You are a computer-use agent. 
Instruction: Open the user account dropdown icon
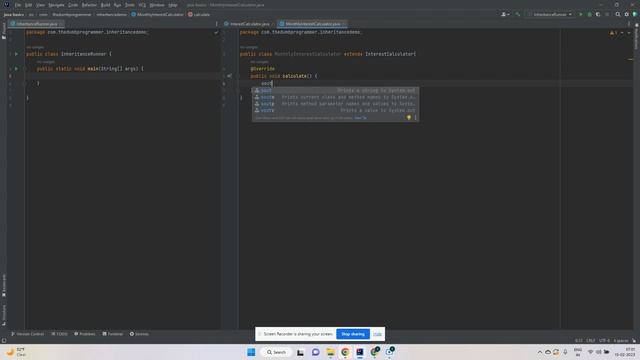point(505,14)
